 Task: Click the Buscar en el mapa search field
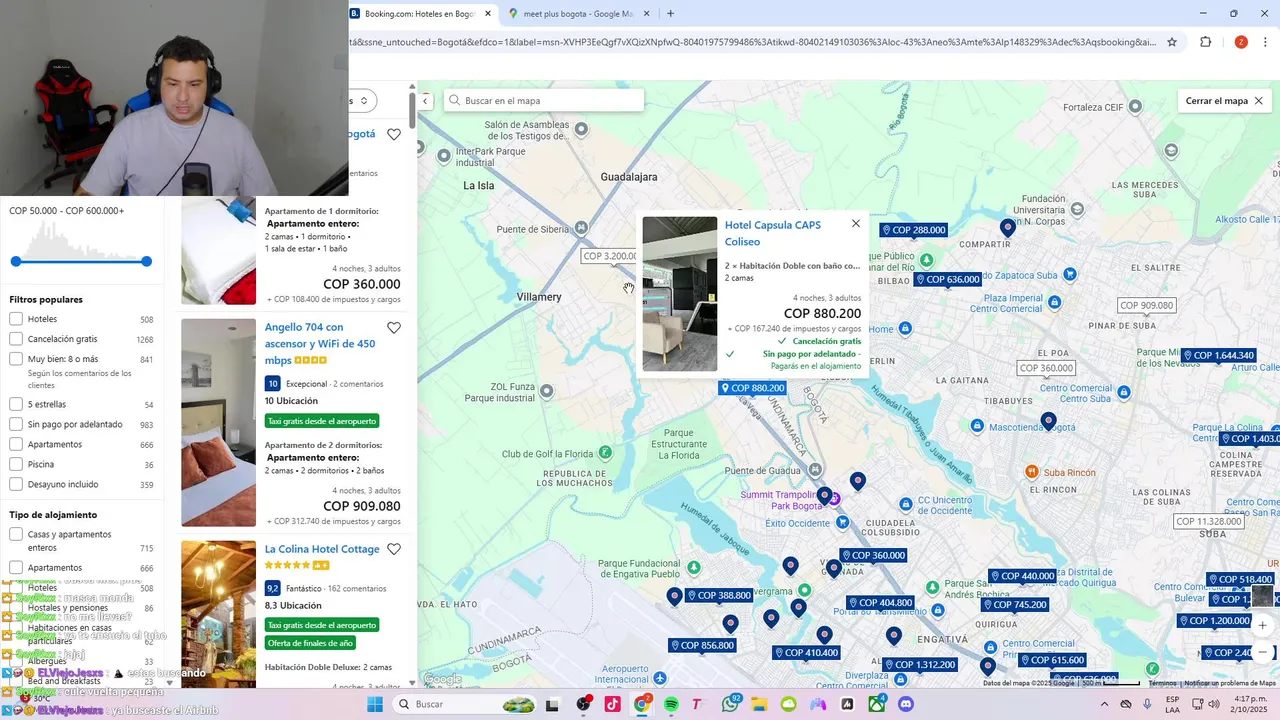(544, 101)
